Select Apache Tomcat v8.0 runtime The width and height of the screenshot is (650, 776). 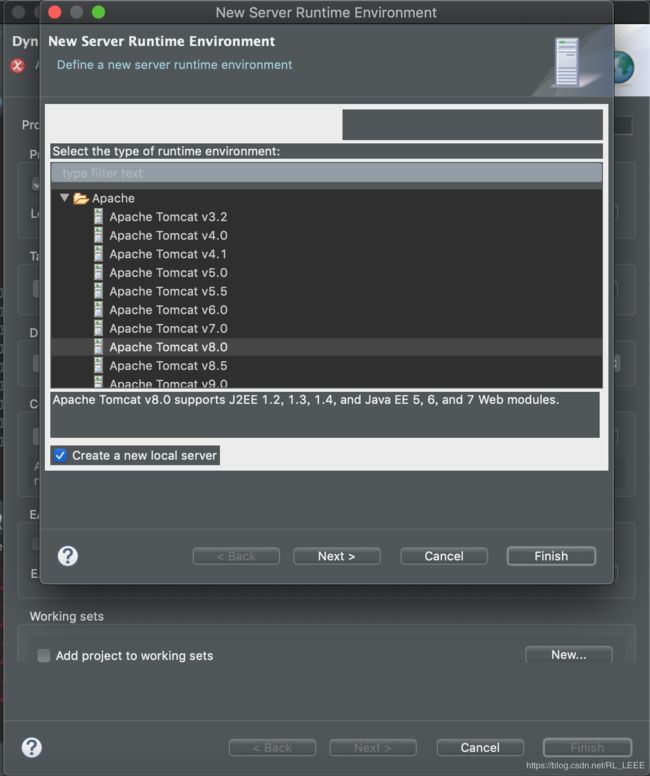(168, 347)
